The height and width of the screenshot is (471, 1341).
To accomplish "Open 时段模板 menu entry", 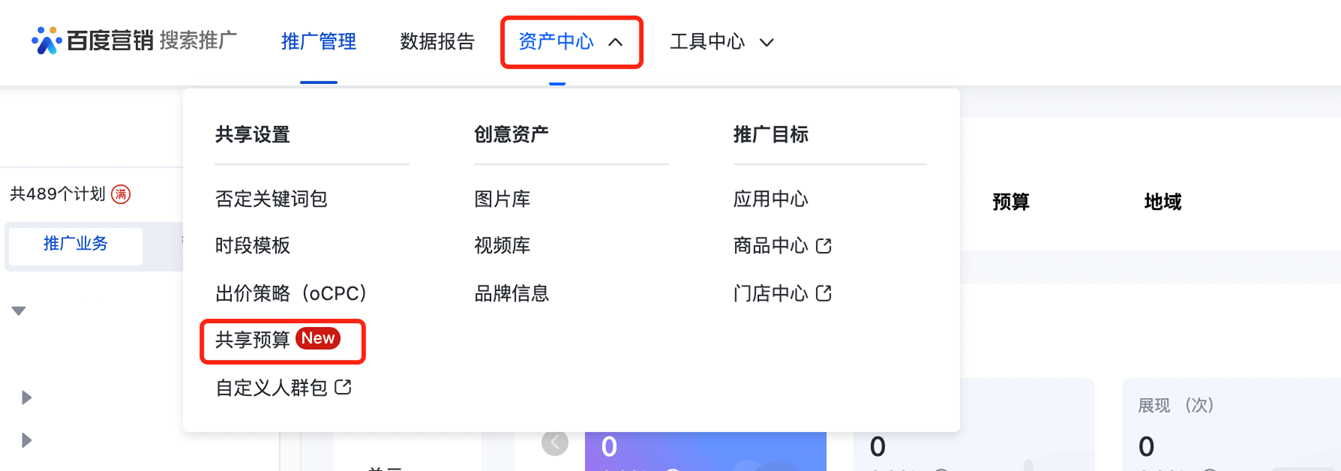I will 253,246.
